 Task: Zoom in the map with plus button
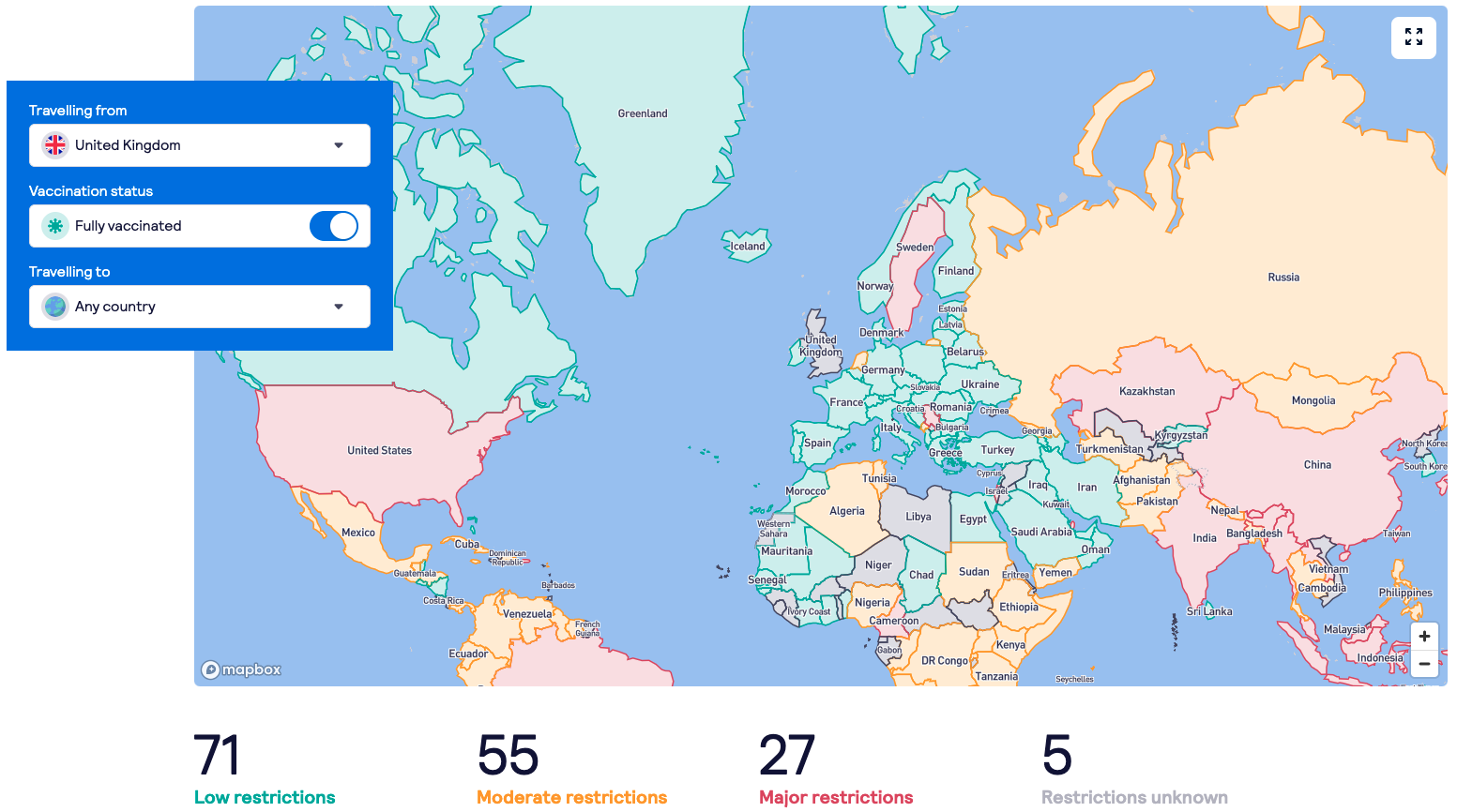1424,636
